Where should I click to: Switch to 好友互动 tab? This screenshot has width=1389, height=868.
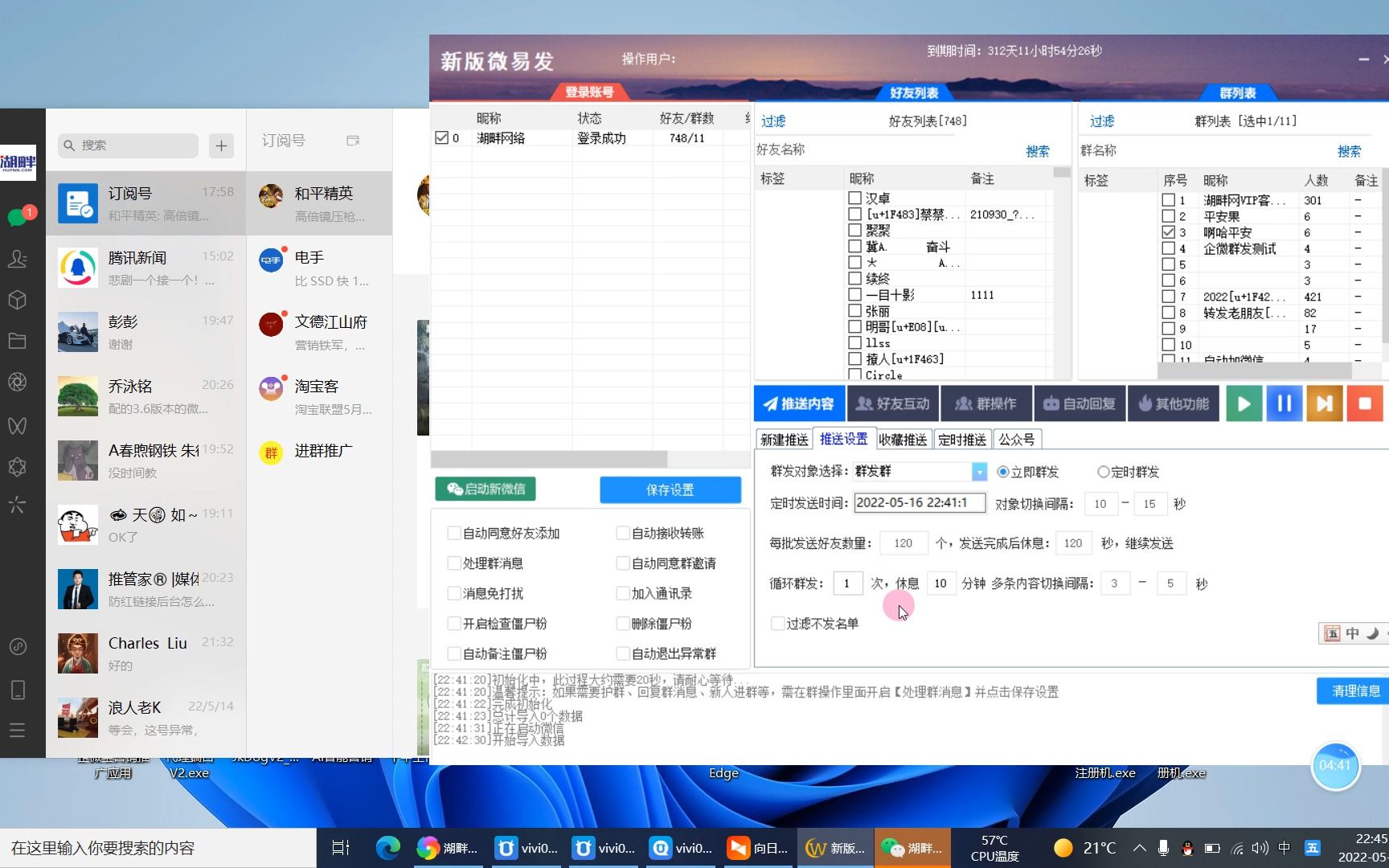click(x=893, y=403)
